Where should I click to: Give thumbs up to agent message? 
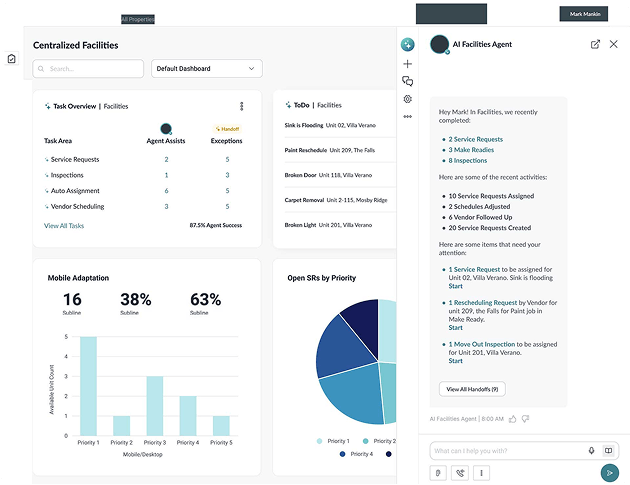513,419
